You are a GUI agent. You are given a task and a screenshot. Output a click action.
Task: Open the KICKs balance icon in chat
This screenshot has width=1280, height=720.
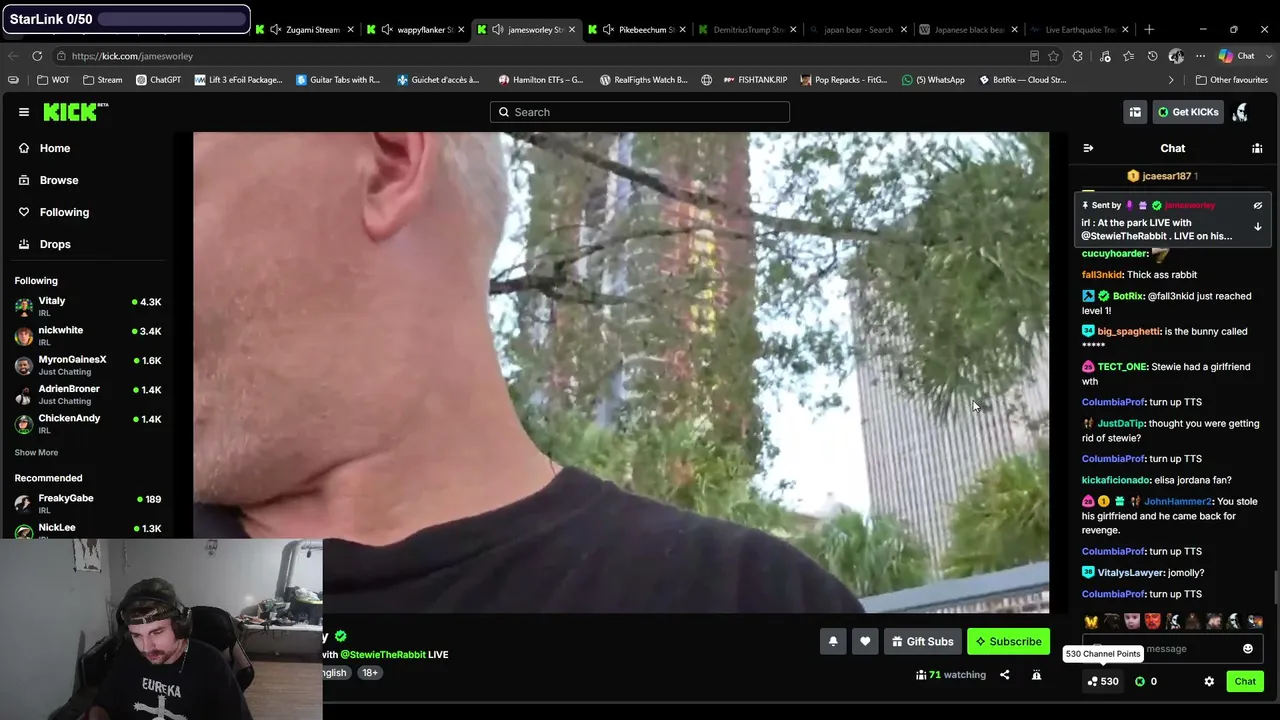(x=1147, y=681)
